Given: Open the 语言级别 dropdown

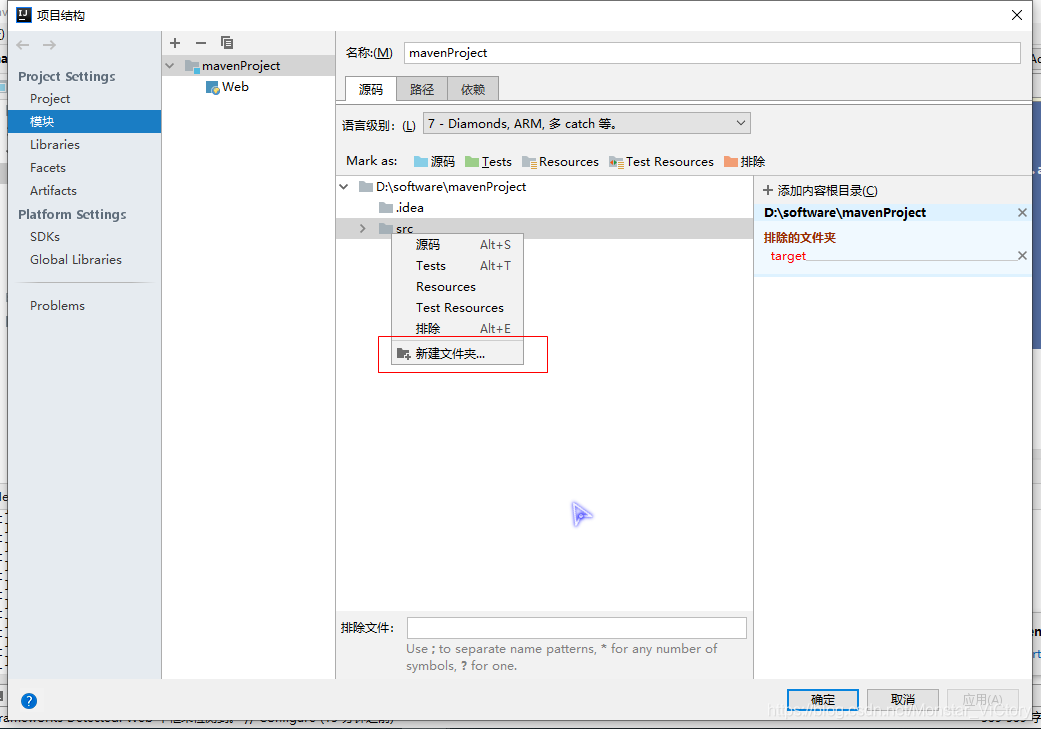Looking at the screenshot, I should (587, 123).
